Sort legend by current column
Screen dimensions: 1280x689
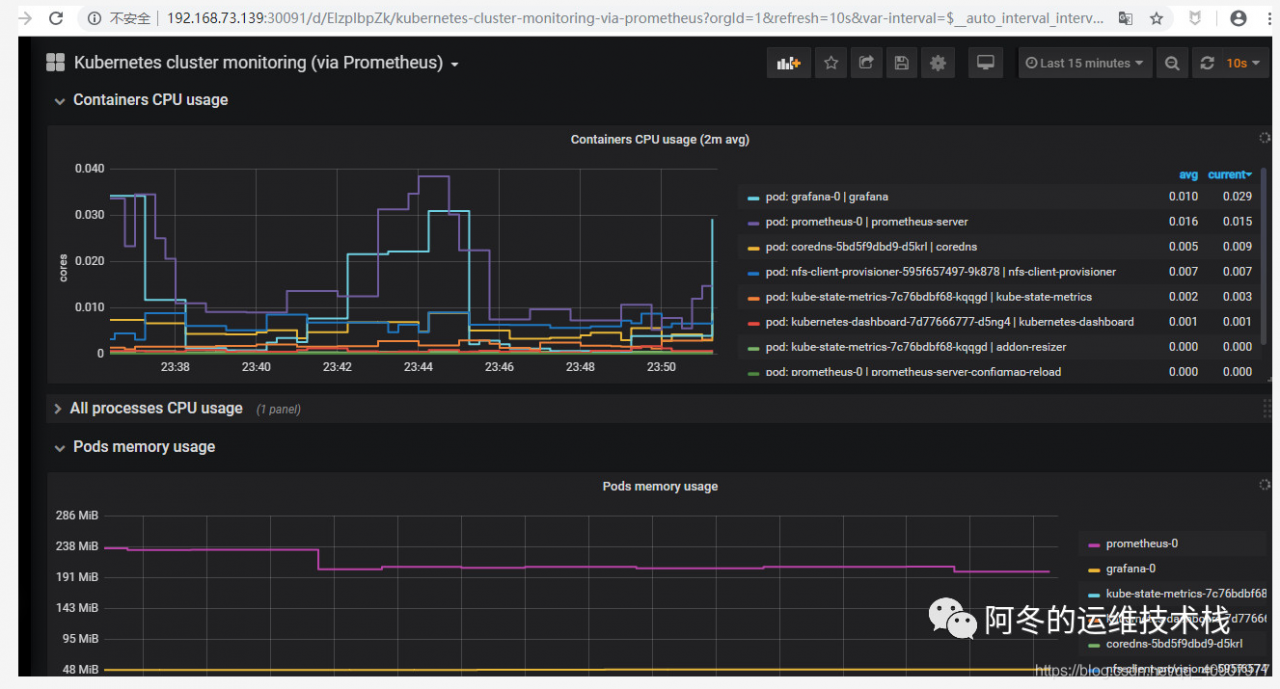[x=1229, y=174]
